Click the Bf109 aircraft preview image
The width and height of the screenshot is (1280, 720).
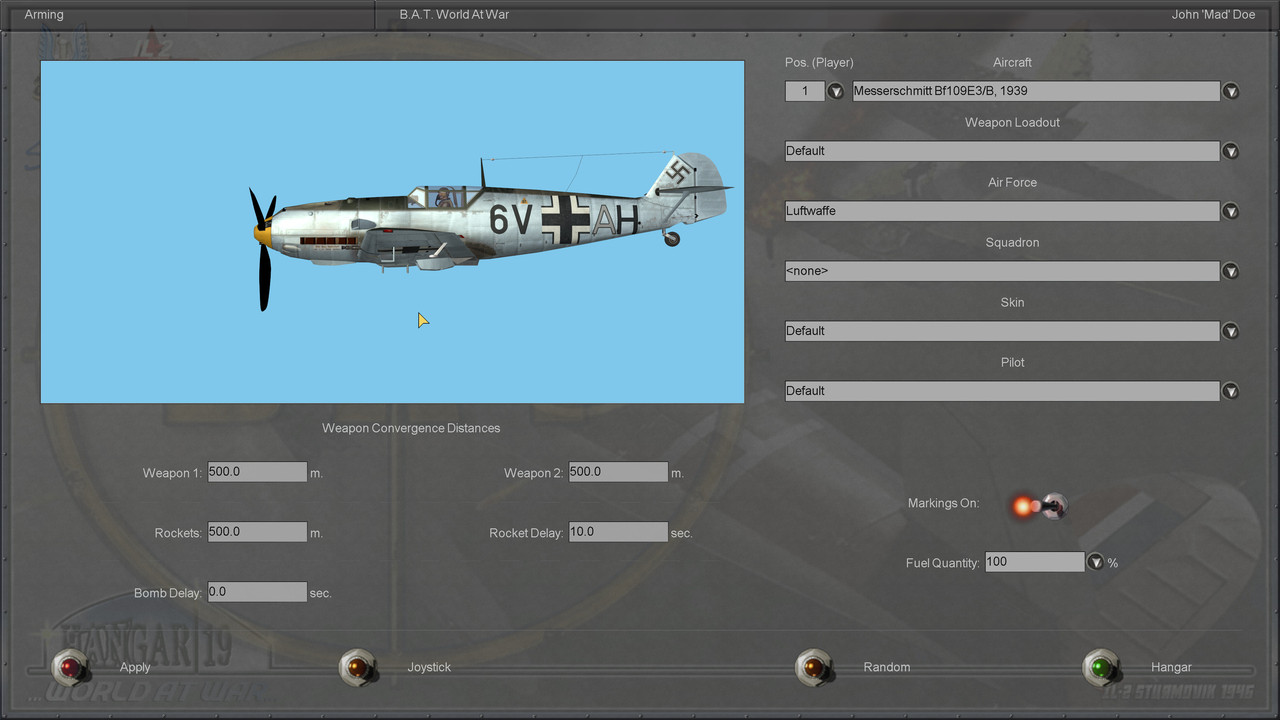pos(392,232)
